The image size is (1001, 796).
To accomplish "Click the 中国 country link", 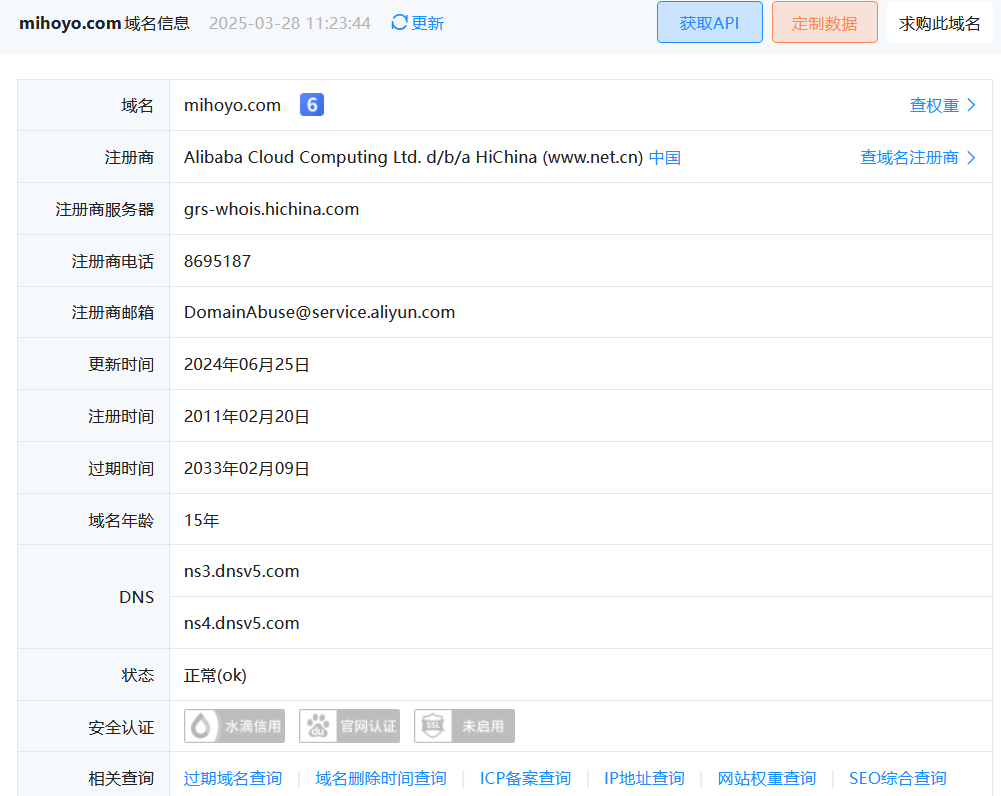I will pos(665,157).
